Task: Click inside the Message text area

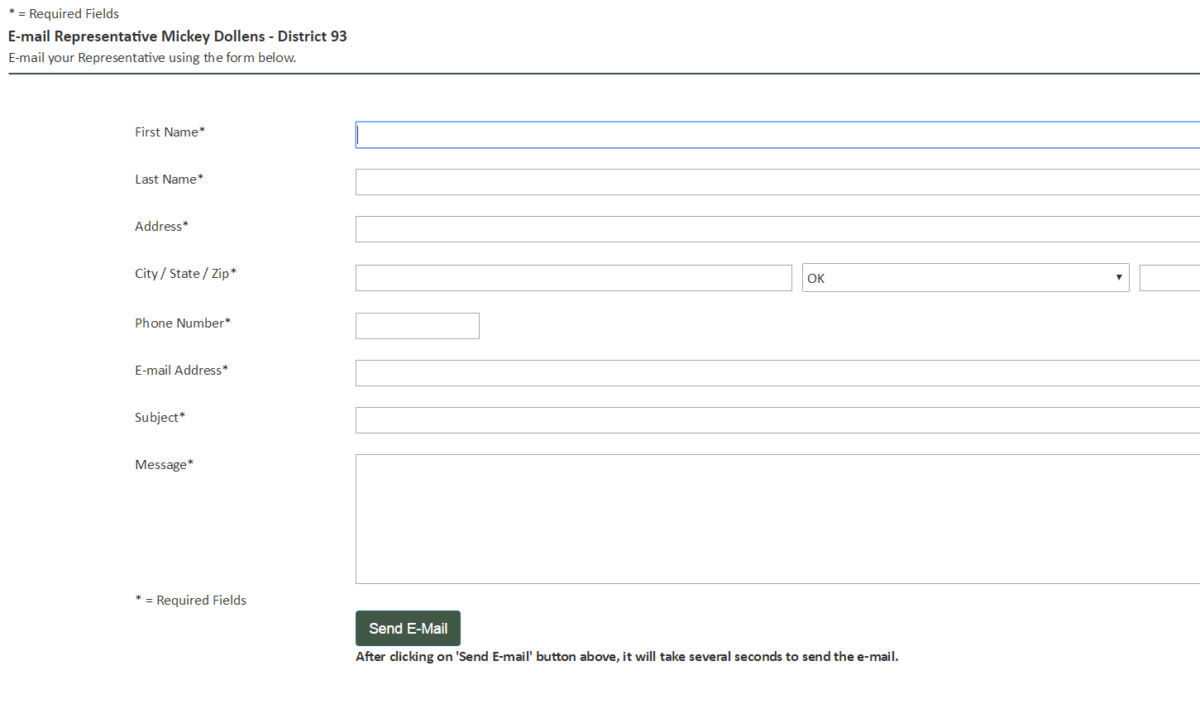Action: [776, 518]
